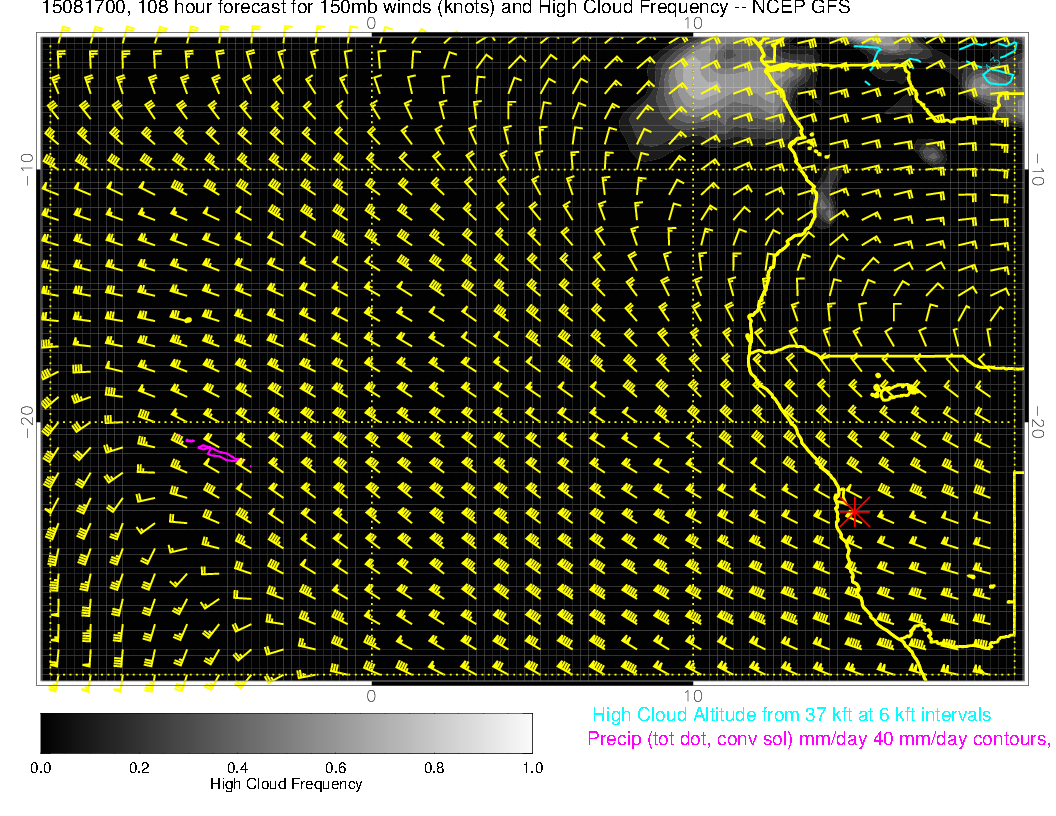The width and height of the screenshot is (1056, 816).
Task: Click the left axis latitude label "-20"
Action: [x=26, y=421]
